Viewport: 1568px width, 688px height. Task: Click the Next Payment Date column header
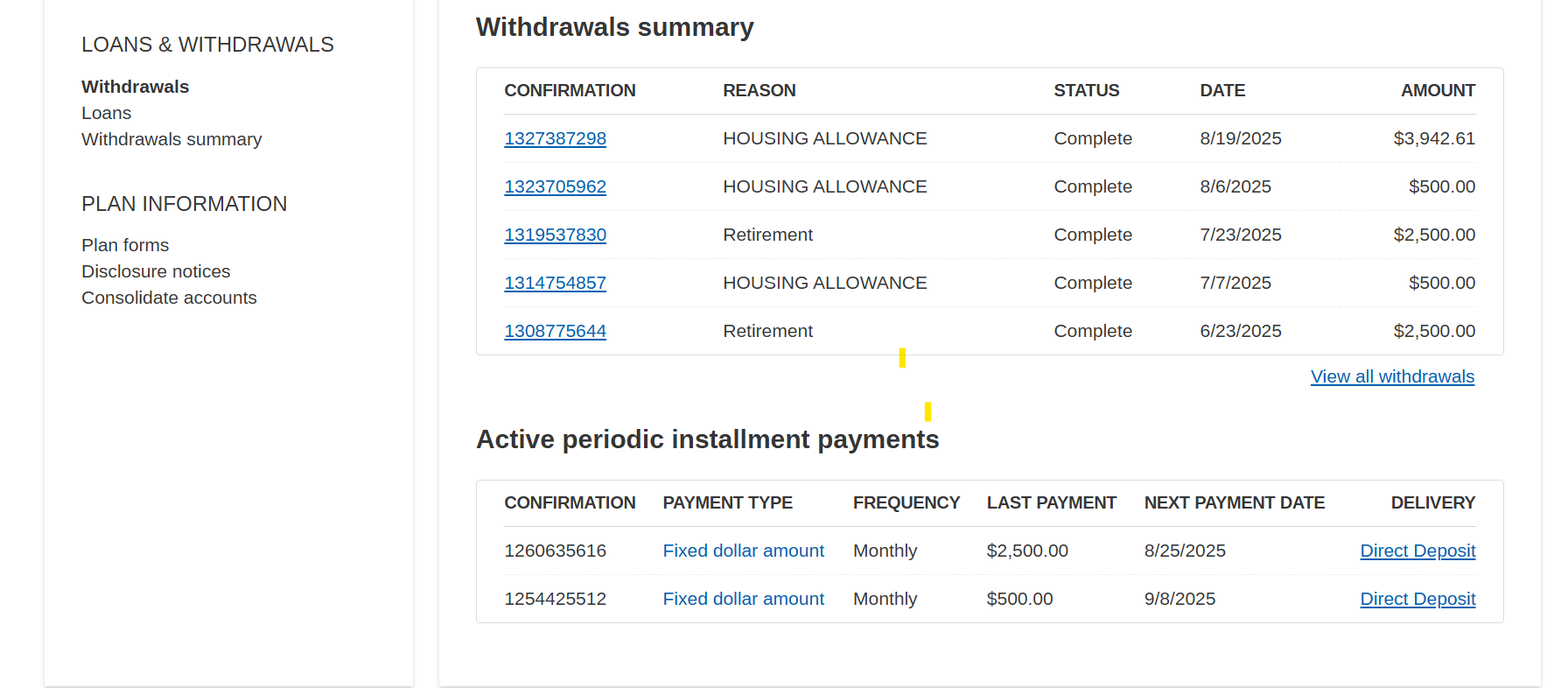click(1234, 502)
